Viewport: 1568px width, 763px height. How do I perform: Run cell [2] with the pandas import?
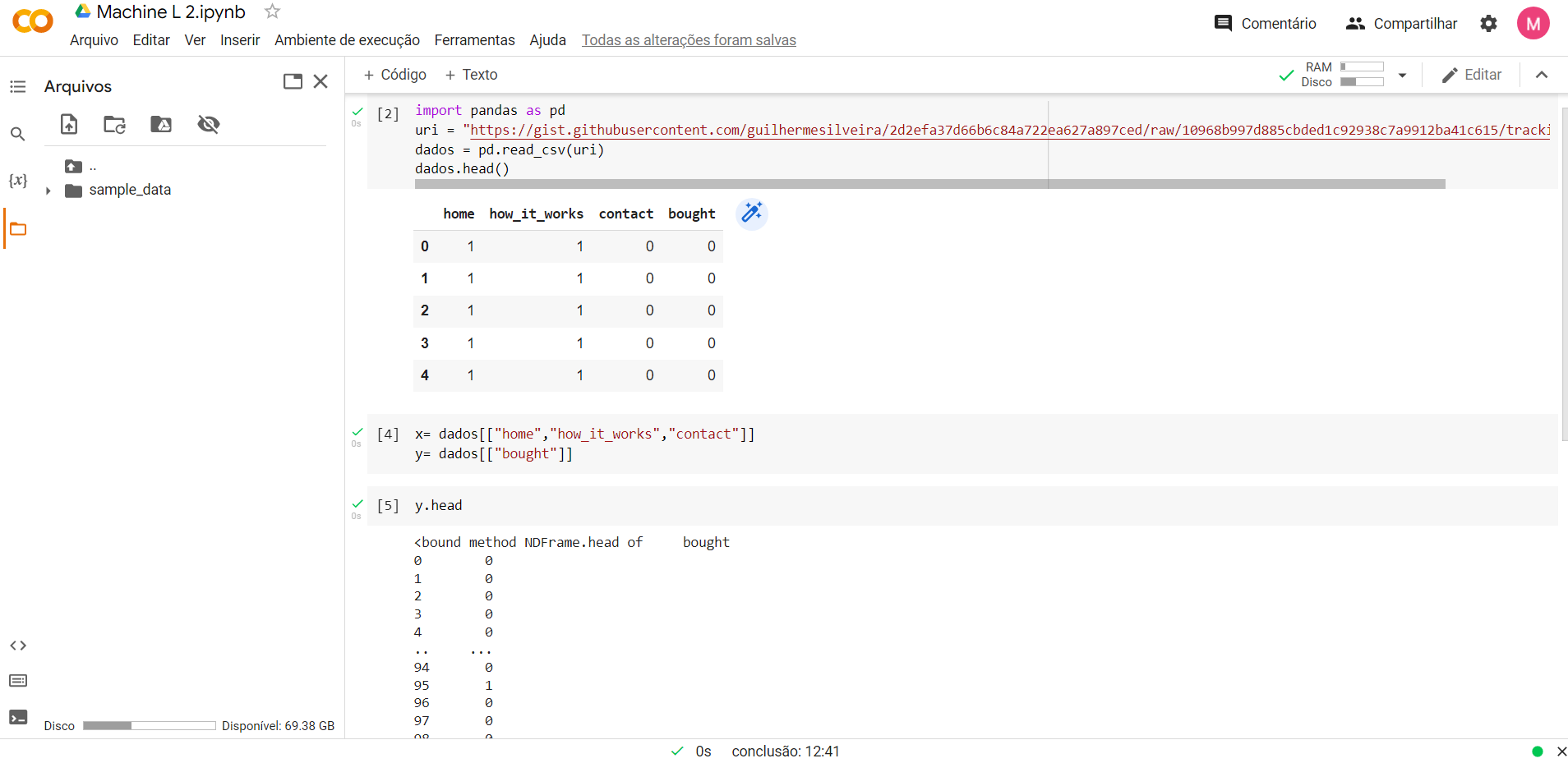pos(388,113)
